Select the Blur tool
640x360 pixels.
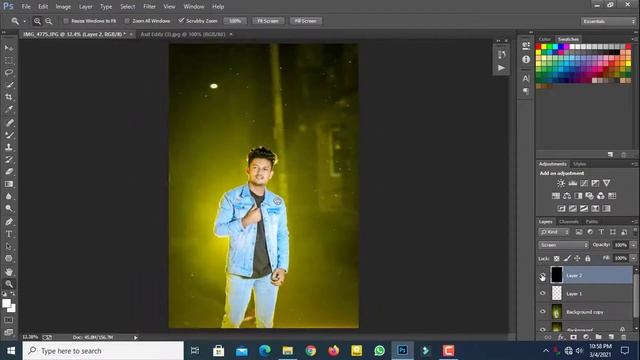click(x=9, y=196)
